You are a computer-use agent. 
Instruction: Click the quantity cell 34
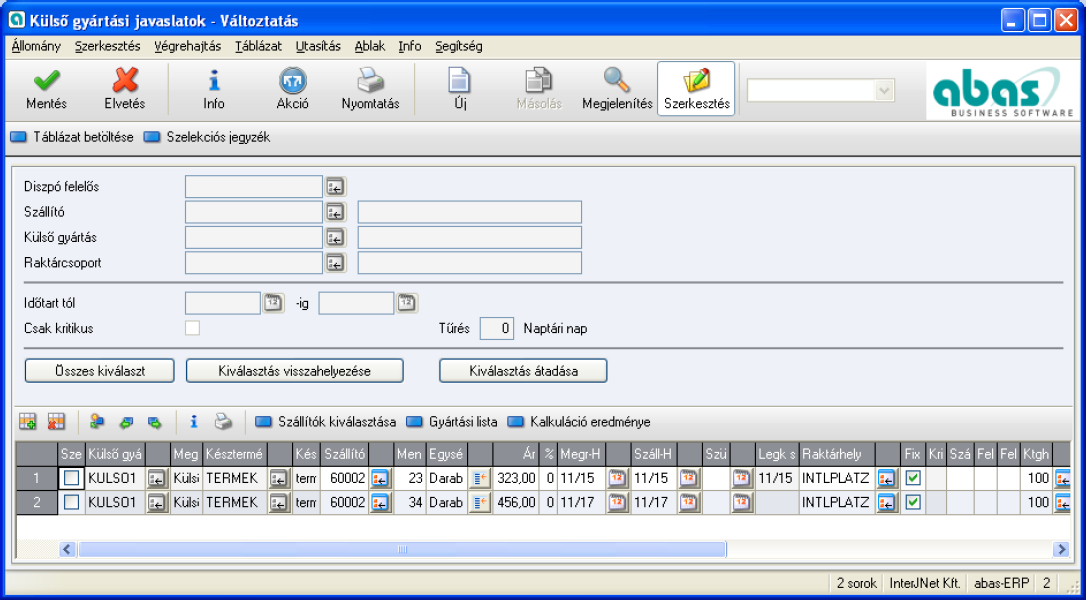click(x=410, y=503)
